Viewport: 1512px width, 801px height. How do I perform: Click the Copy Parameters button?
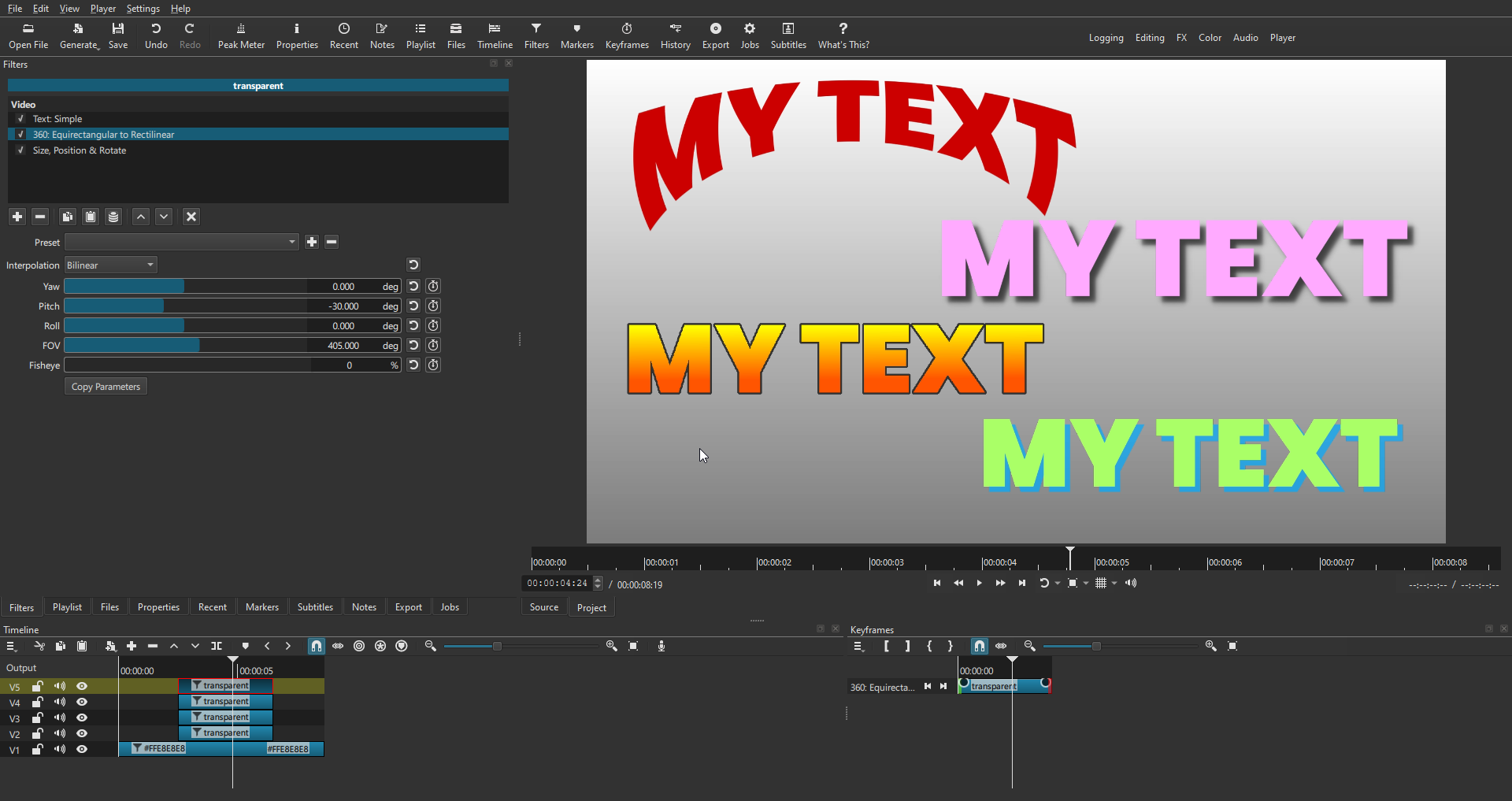(x=106, y=387)
